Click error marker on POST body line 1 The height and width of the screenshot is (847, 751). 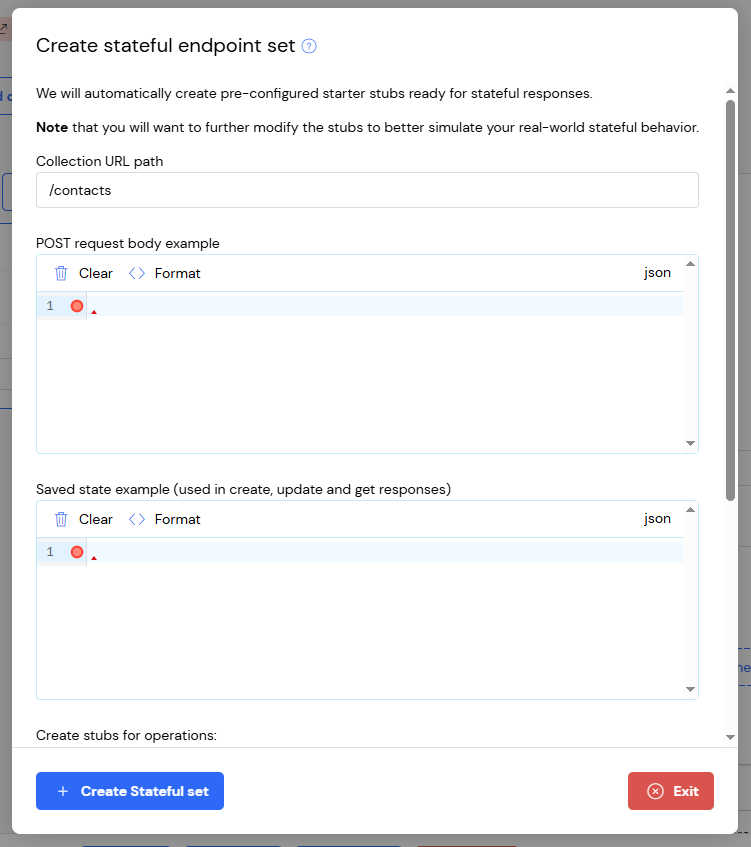[77, 306]
